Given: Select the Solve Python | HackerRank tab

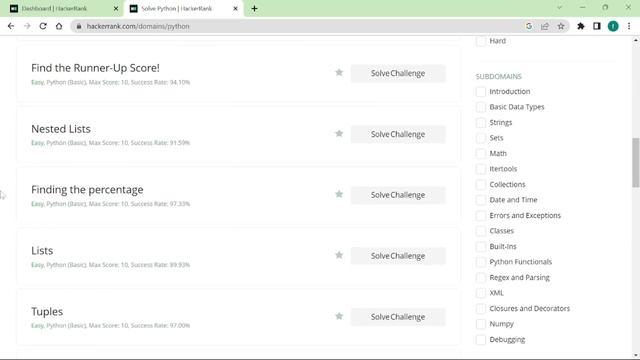Looking at the screenshot, I should pos(184,8).
